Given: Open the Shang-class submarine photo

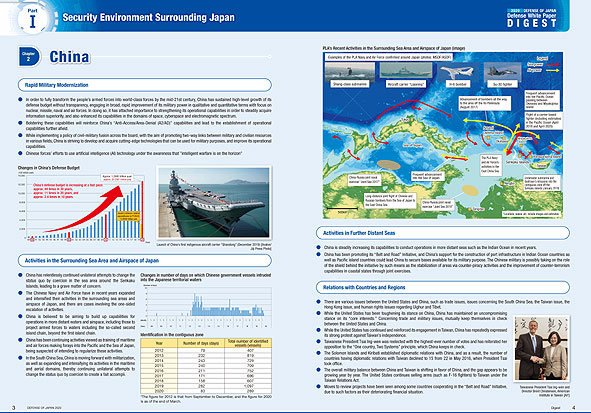Looking at the screenshot, I should click(350, 71).
